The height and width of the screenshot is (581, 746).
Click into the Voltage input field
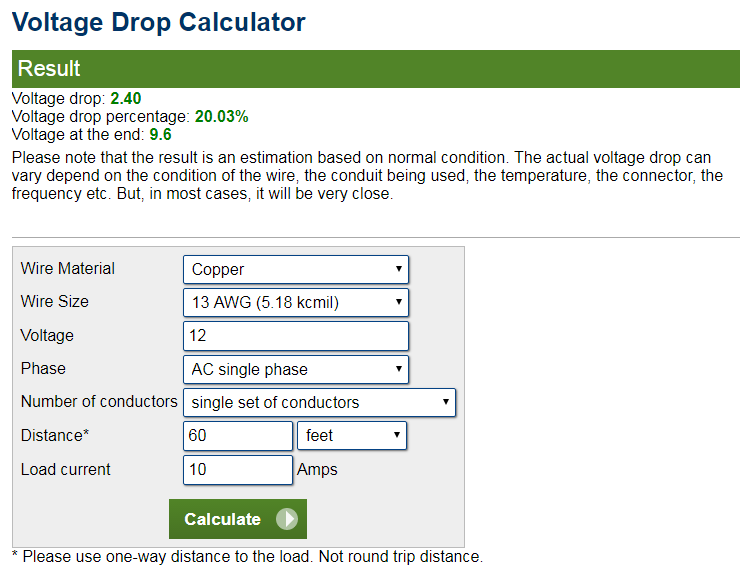point(296,336)
